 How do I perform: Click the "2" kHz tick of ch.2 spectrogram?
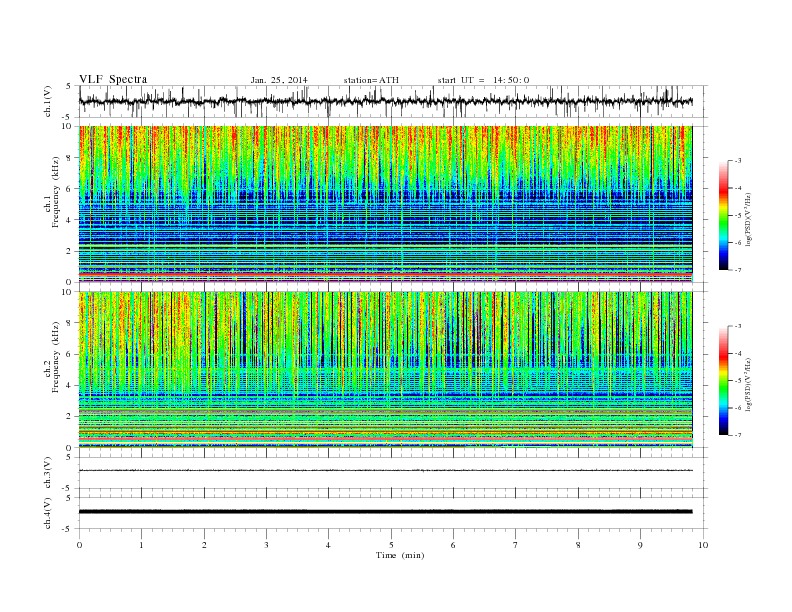pos(69,417)
